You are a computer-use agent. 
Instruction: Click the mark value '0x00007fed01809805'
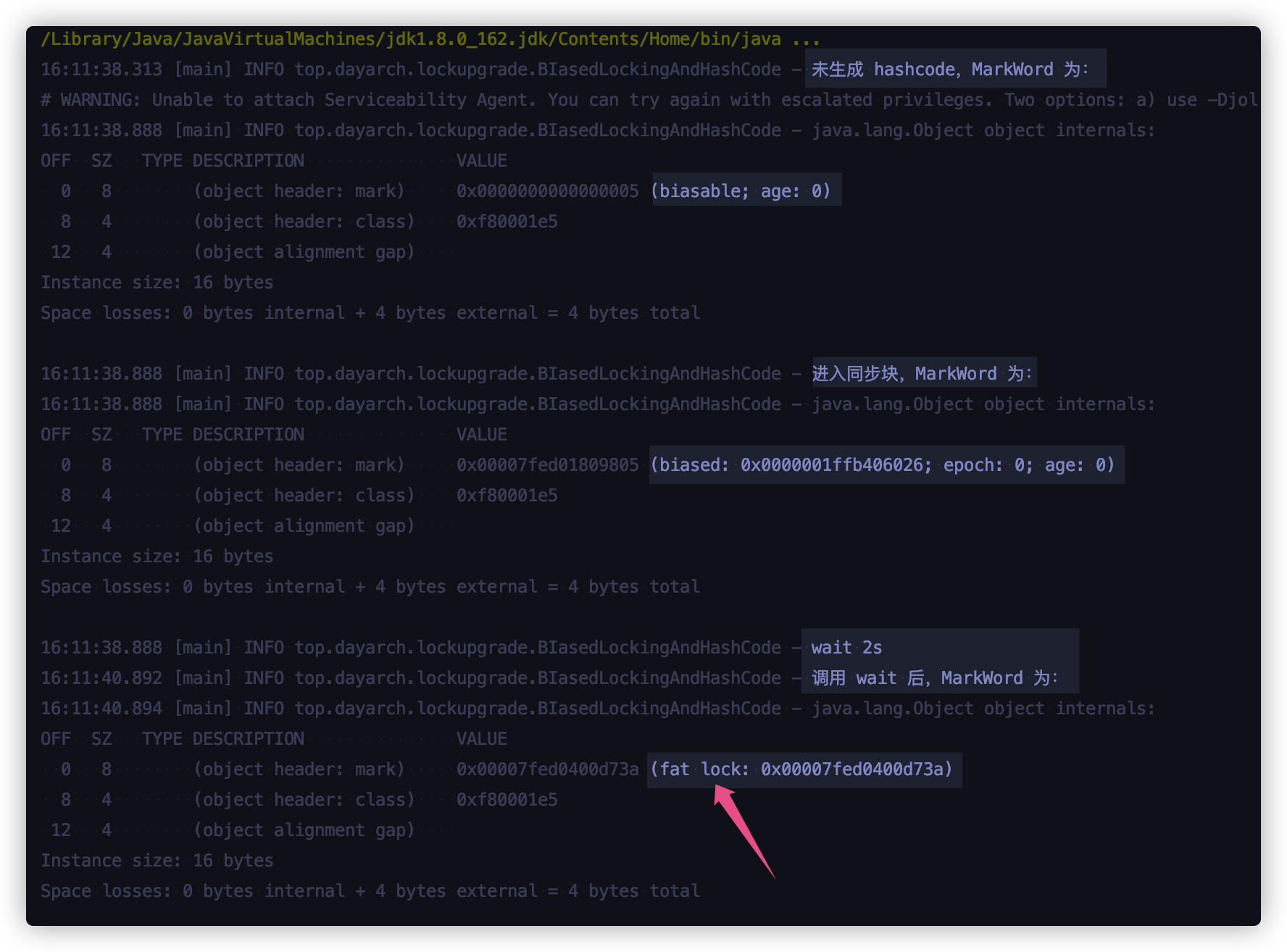tap(547, 465)
